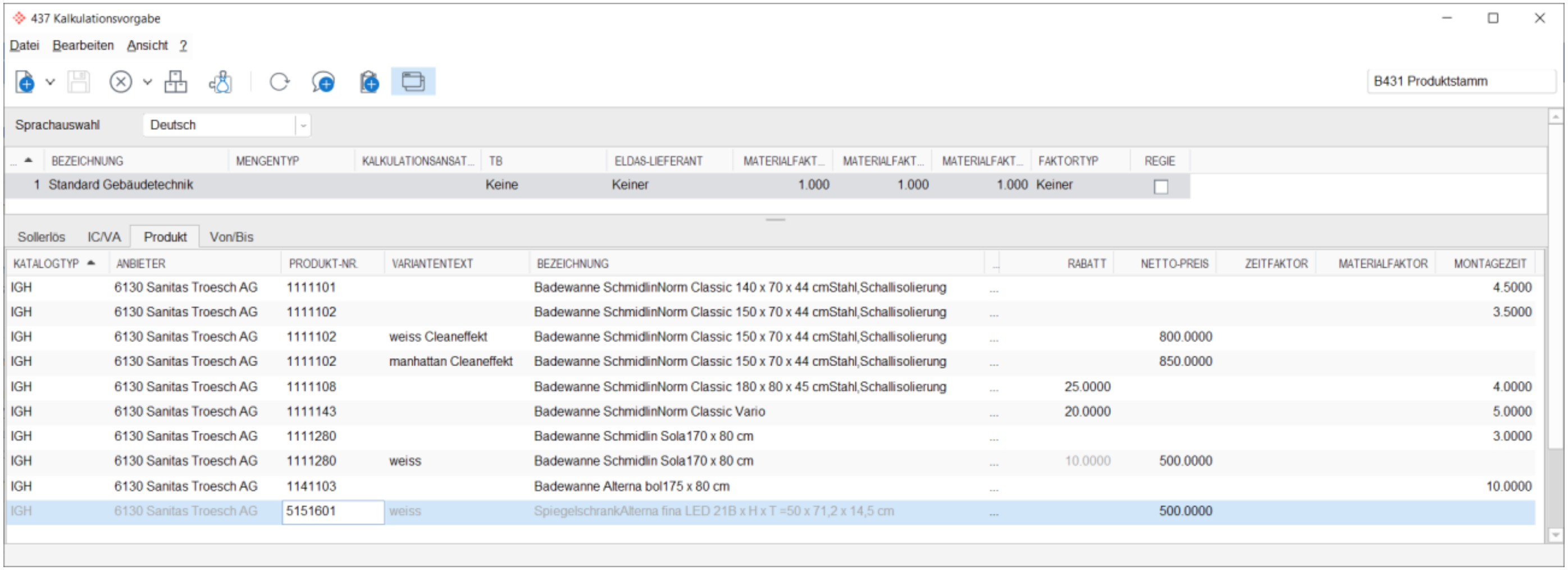
Task: Click the disabled save floppy icon
Action: [79, 81]
